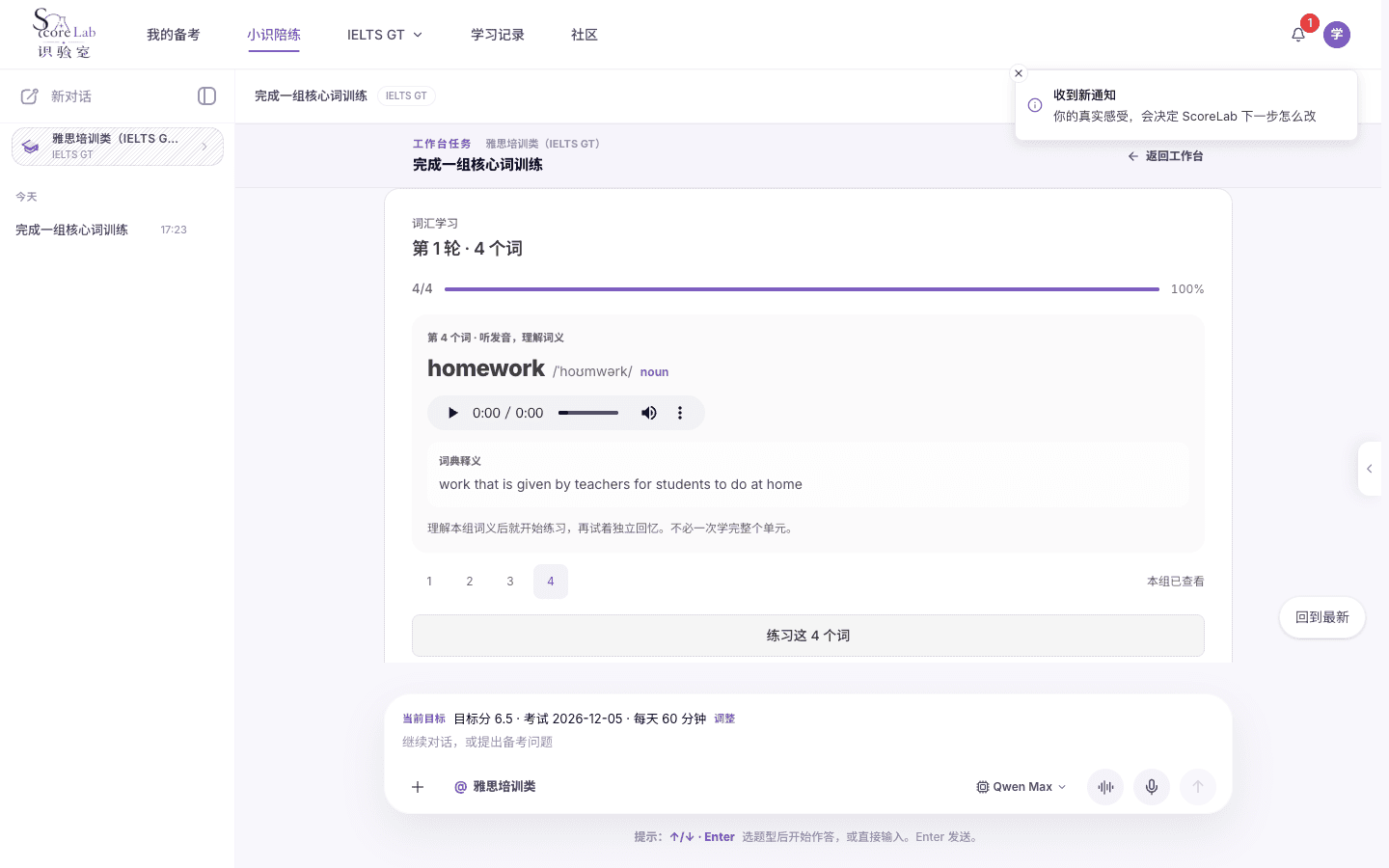Start a new chat with 新对话
Screen dimensions: 1389x868
pos(56,96)
